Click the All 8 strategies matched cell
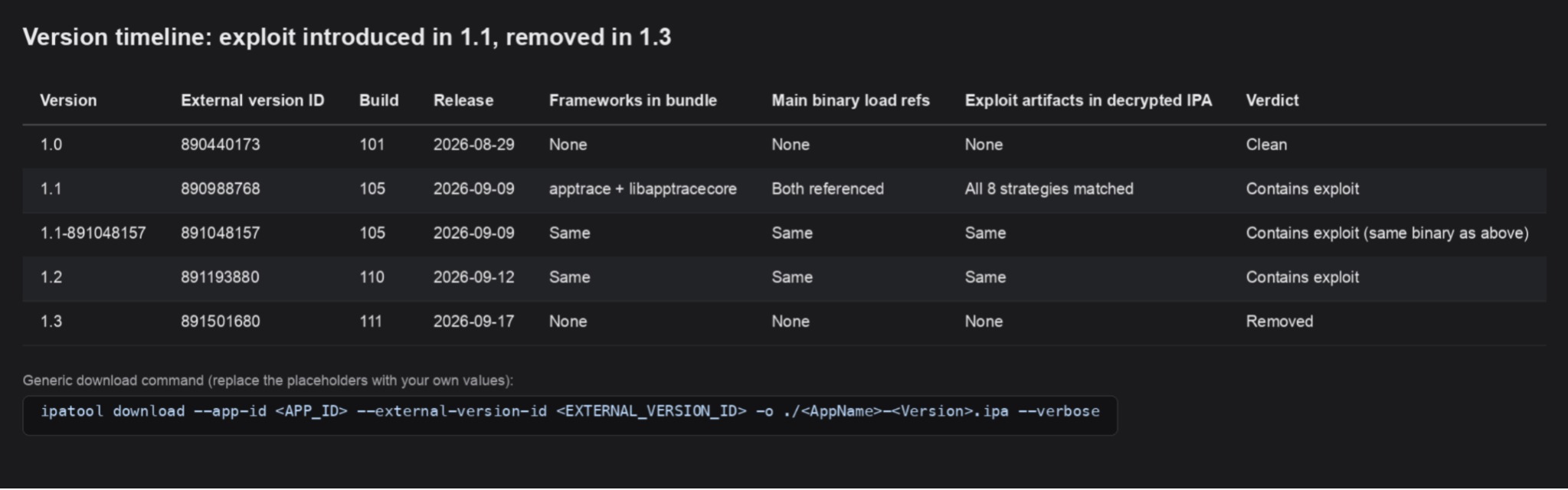The width and height of the screenshot is (1568, 490). click(1049, 189)
